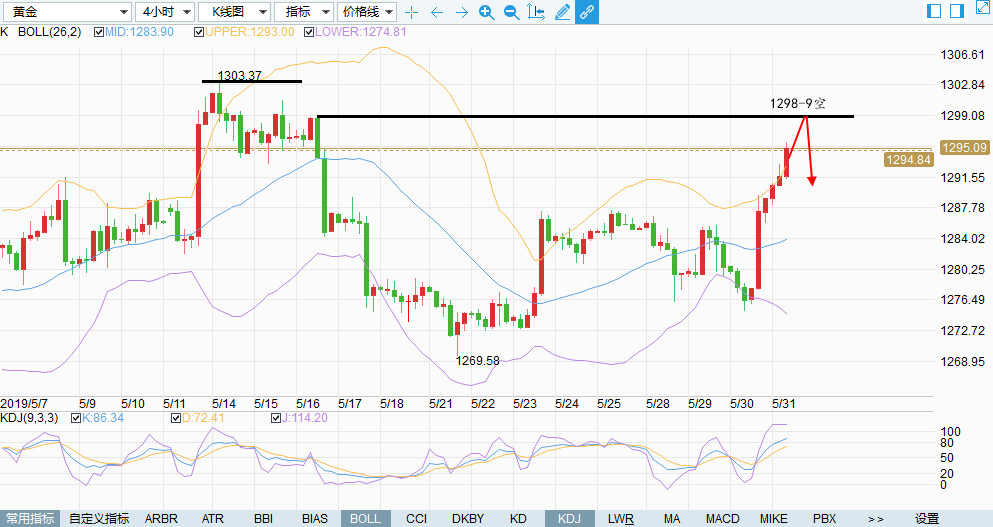Click the 设置 settings button
Screen dimensions: 993x527
pos(927,518)
